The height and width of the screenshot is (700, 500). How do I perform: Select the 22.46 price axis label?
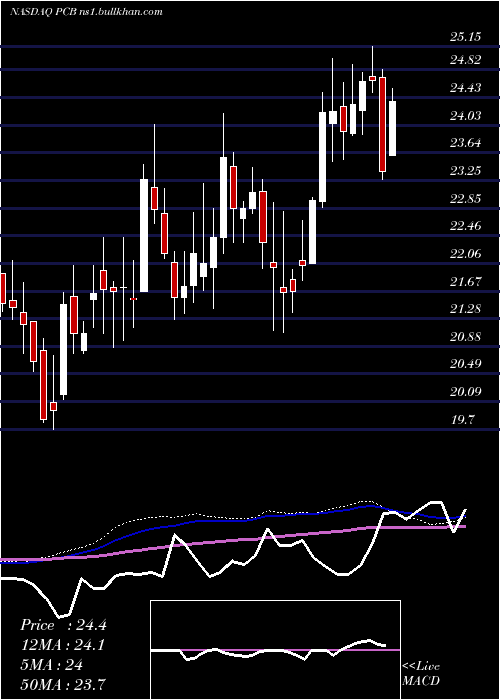point(466,226)
